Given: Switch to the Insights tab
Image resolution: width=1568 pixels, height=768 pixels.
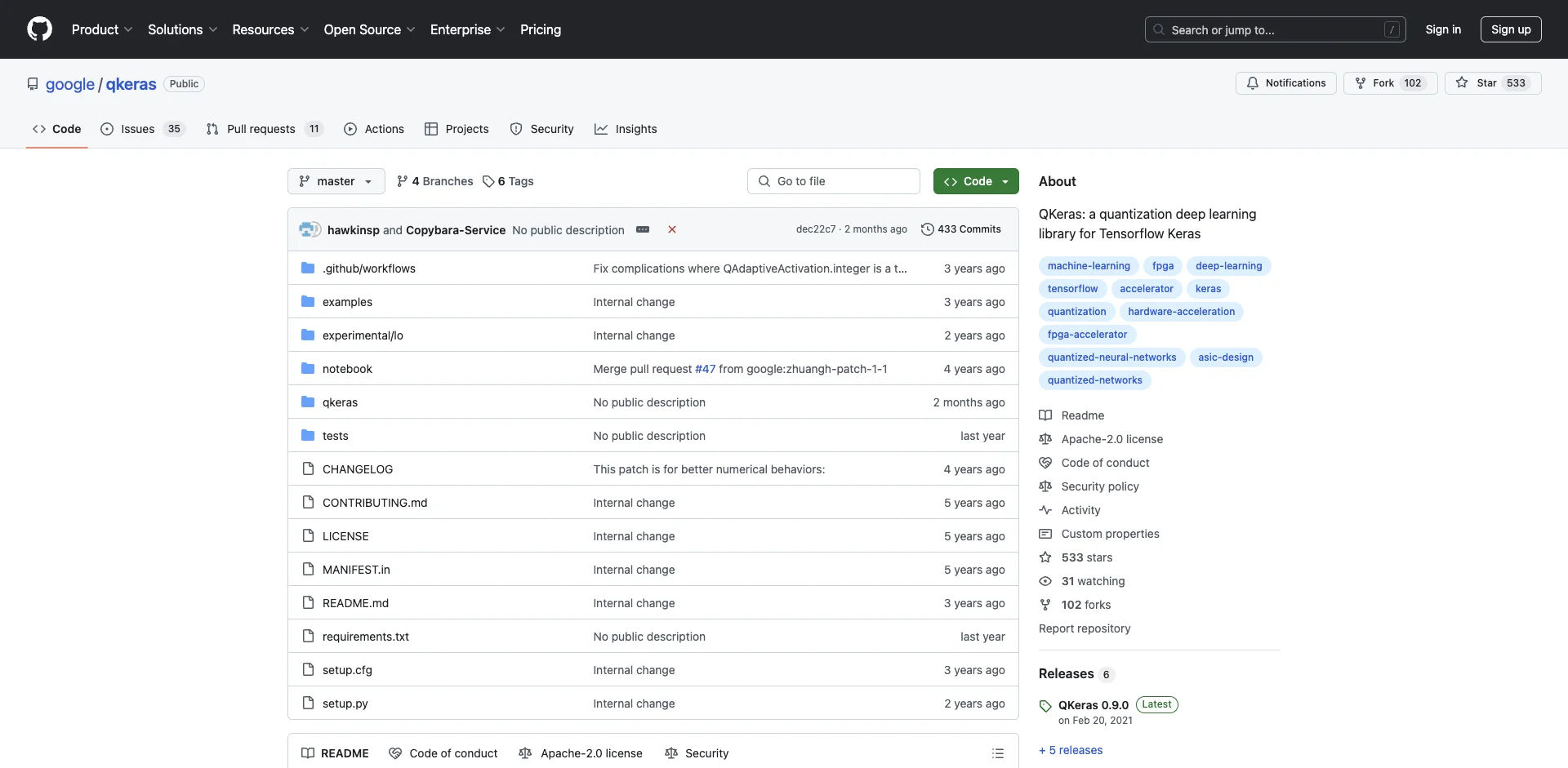Looking at the screenshot, I should pos(626,129).
